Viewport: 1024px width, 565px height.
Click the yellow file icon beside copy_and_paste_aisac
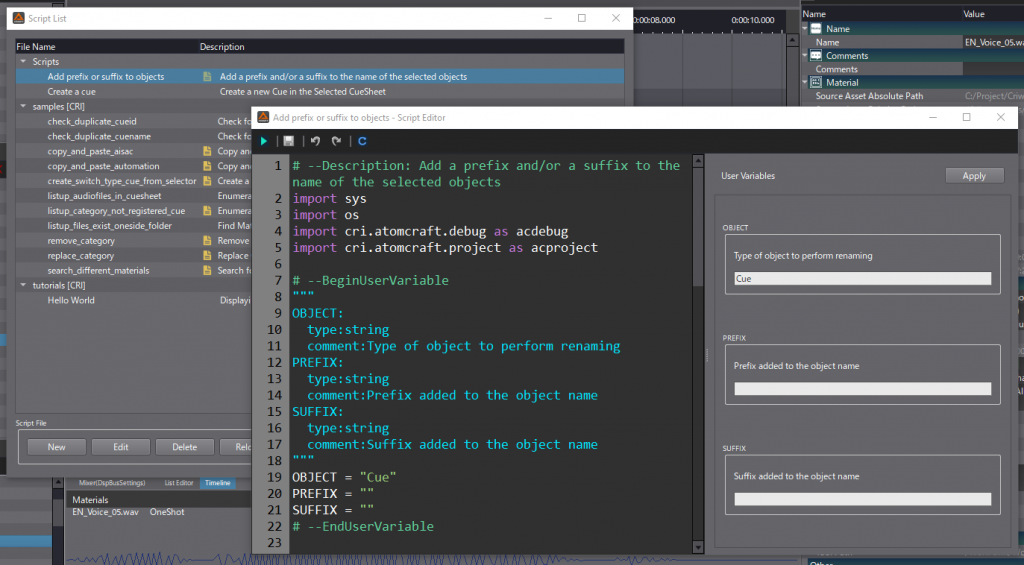(x=207, y=151)
